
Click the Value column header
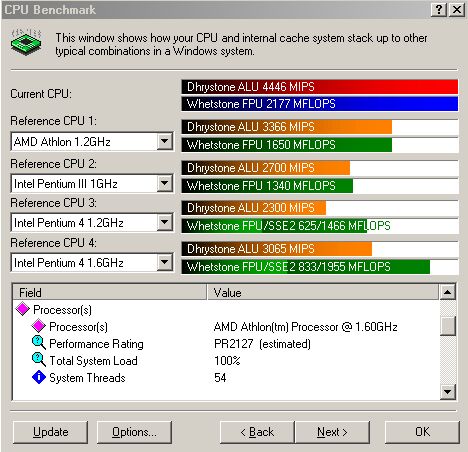tap(323, 292)
